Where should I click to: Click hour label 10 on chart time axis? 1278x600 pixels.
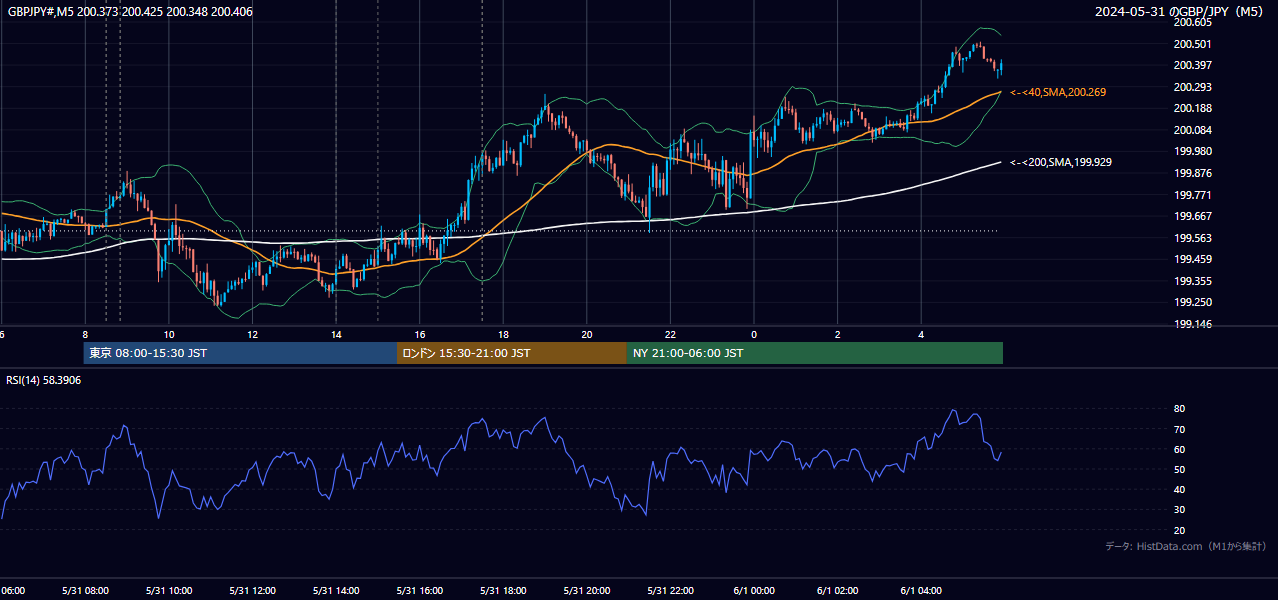tap(169, 334)
